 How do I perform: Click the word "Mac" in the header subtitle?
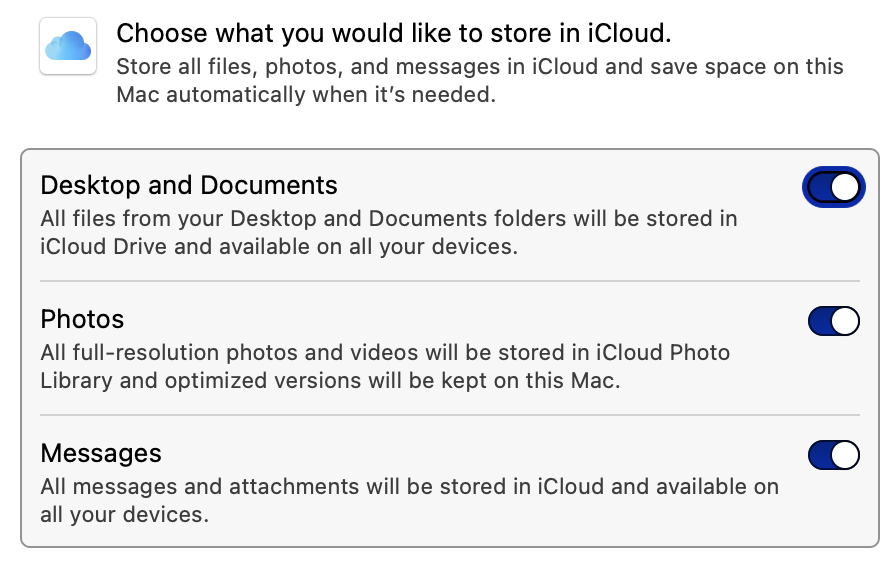138,97
